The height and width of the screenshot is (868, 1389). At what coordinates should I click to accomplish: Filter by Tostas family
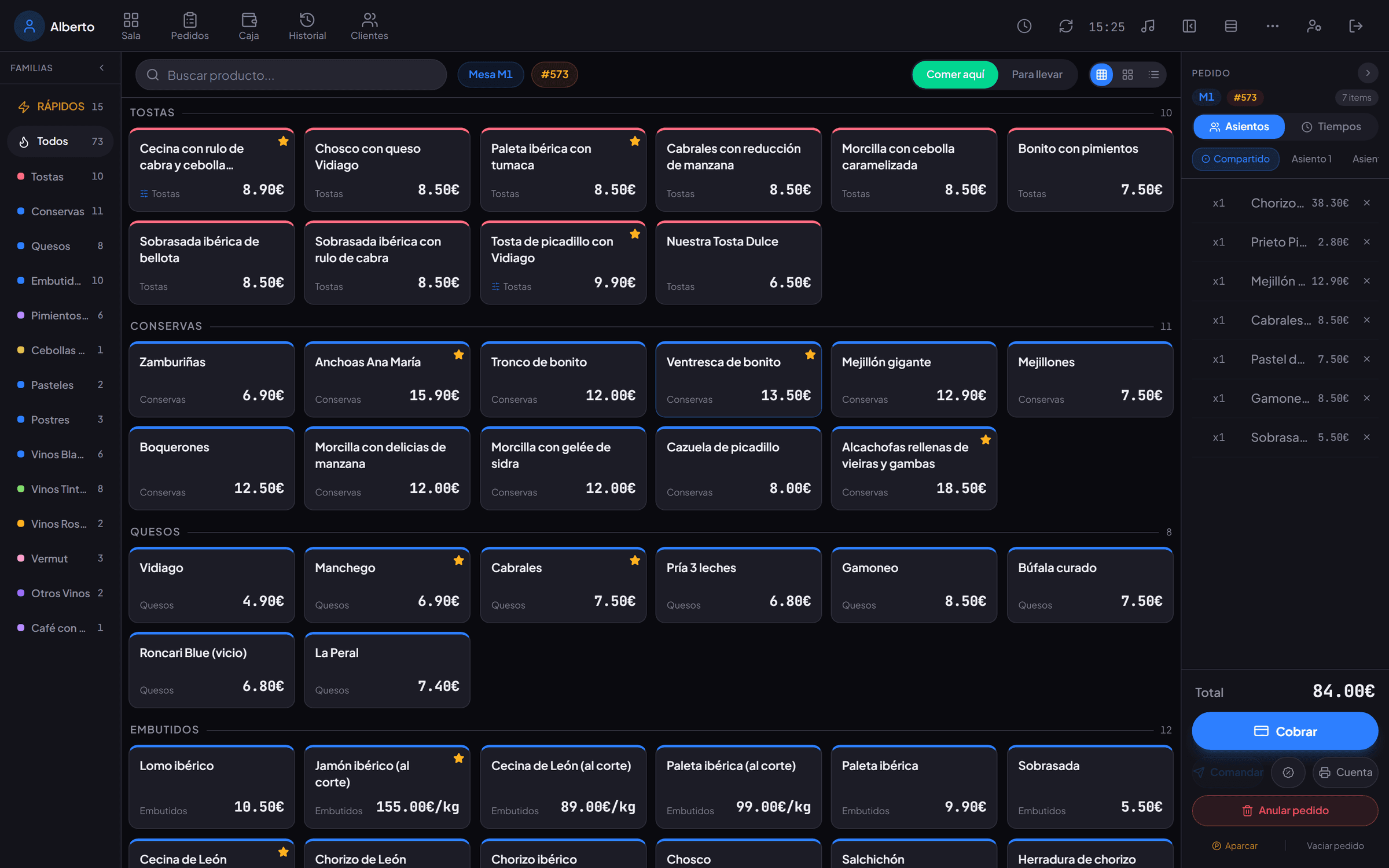tap(60, 176)
